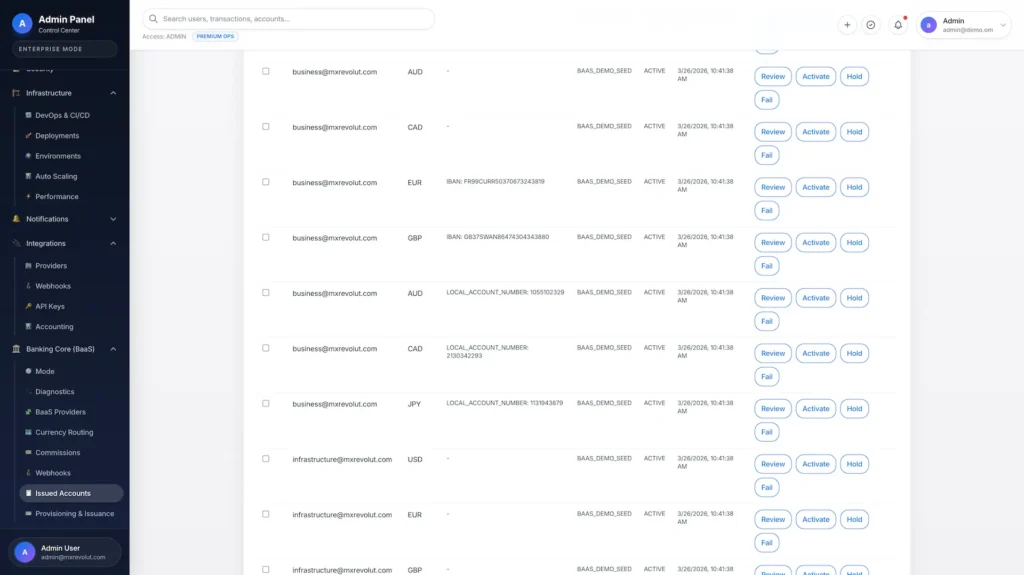Click the Environments globe icon
The height and width of the screenshot is (575, 1024).
(28, 156)
